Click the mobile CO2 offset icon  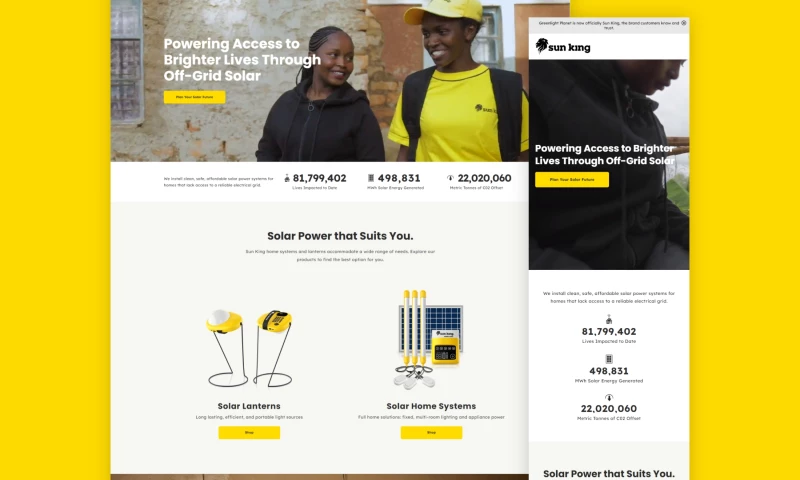[x=609, y=397]
